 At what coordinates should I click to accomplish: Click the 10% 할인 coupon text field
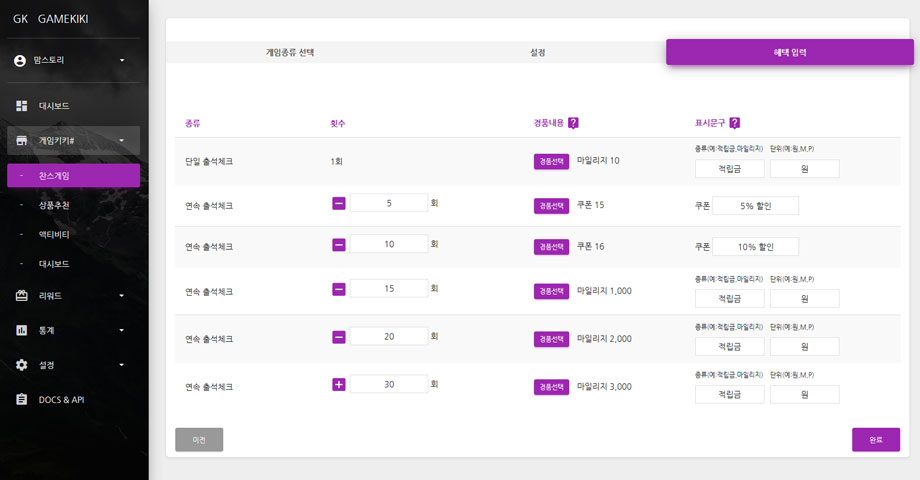(x=755, y=247)
